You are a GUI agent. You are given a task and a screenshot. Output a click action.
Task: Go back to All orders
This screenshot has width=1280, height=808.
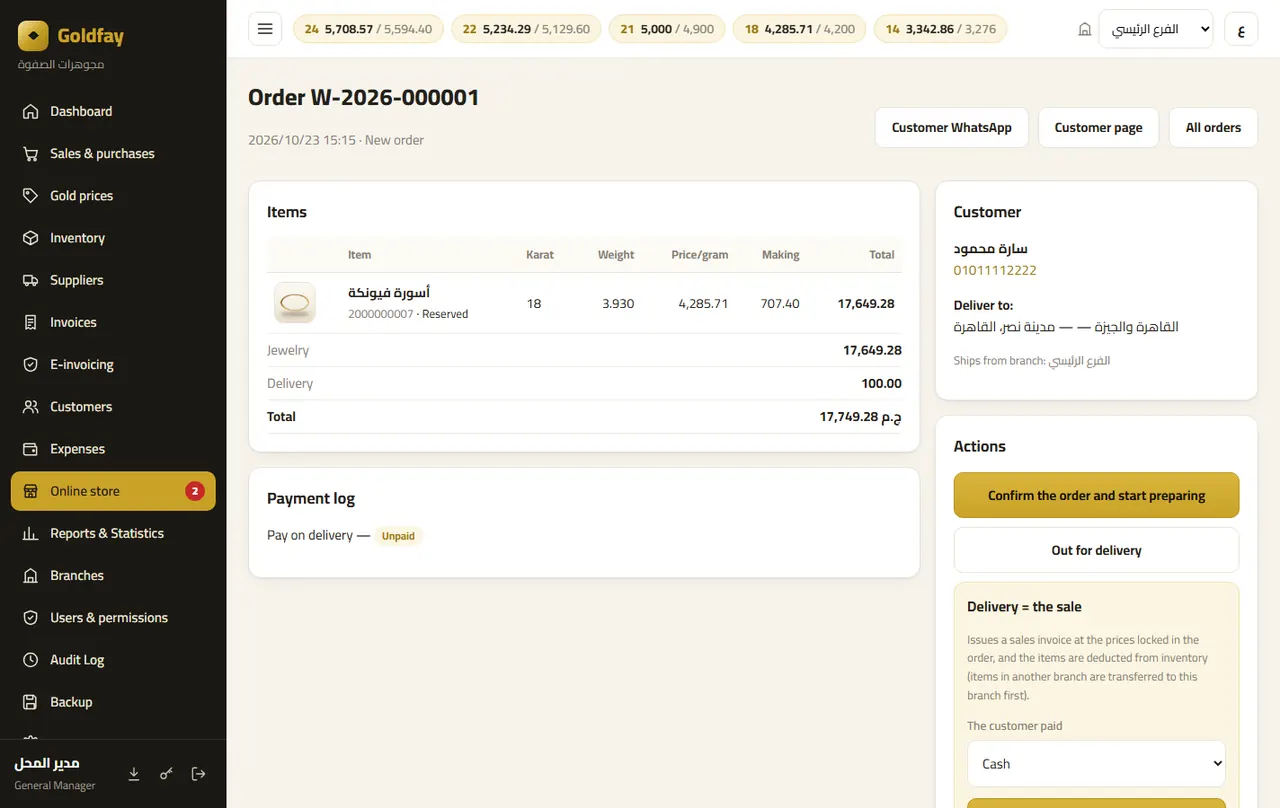[1213, 128]
